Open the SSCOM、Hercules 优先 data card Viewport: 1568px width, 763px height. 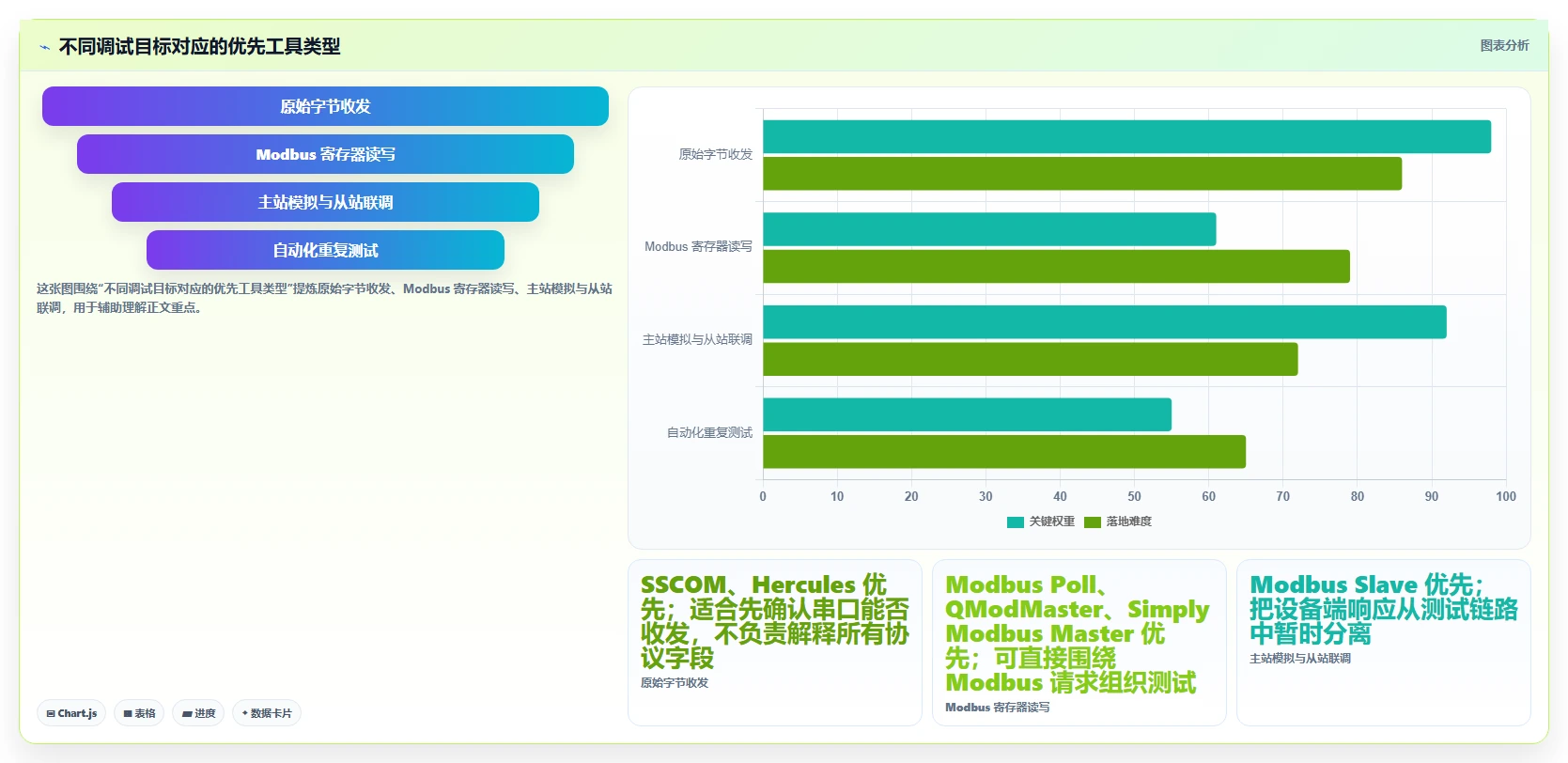click(775, 643)
